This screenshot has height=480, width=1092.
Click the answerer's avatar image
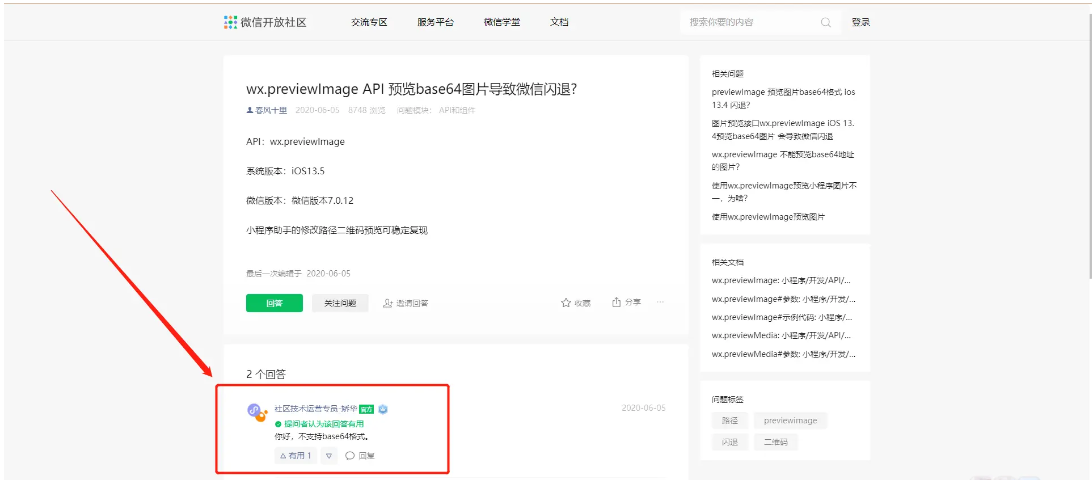[x=257, y=412]
